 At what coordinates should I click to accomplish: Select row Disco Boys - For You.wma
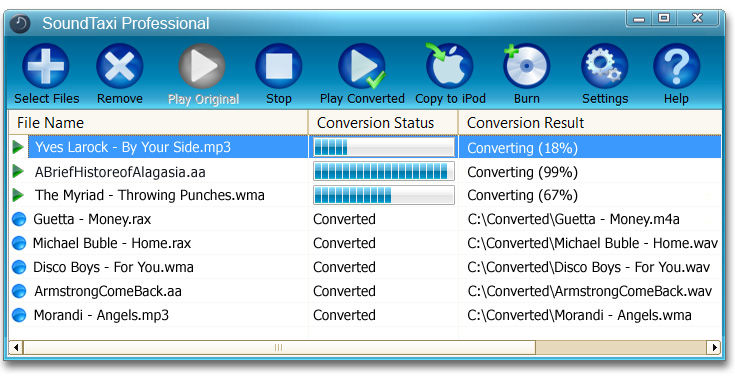pos(365,267)
